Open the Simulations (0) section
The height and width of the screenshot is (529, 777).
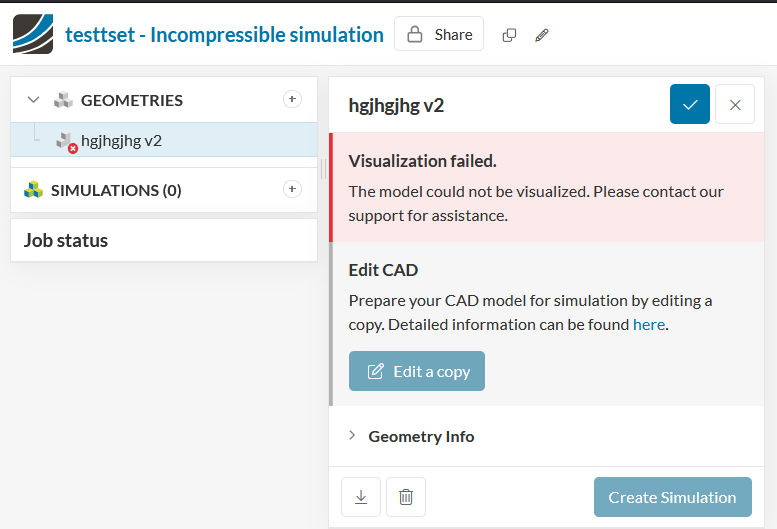click(x=116, y=190)
